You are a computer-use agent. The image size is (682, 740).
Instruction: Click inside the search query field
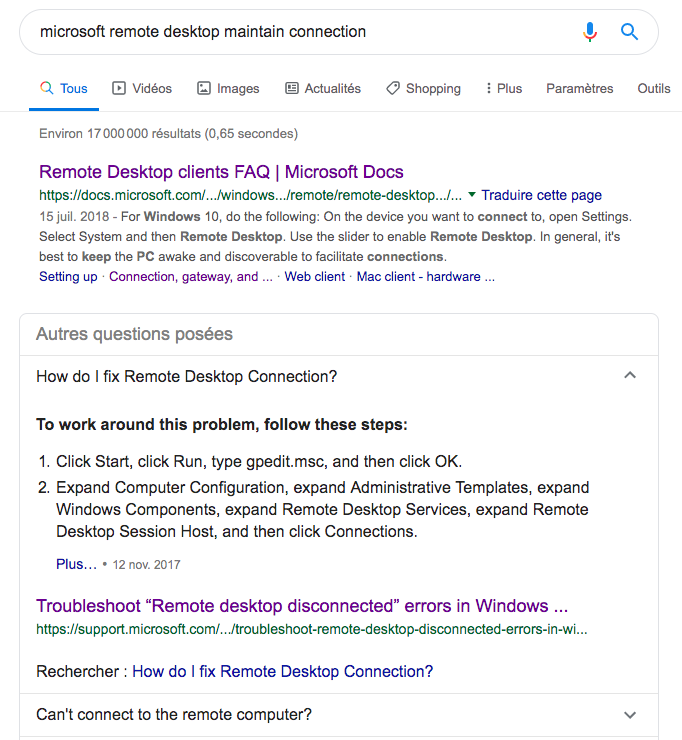click(x=302, y=32)
